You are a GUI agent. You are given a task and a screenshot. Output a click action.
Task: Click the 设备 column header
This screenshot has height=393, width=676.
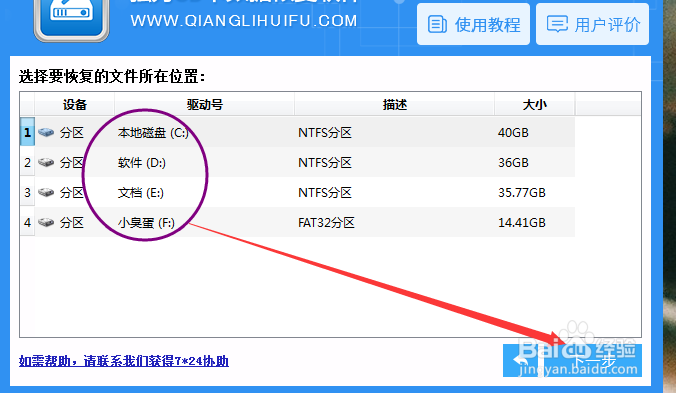[x=75, y=105]
